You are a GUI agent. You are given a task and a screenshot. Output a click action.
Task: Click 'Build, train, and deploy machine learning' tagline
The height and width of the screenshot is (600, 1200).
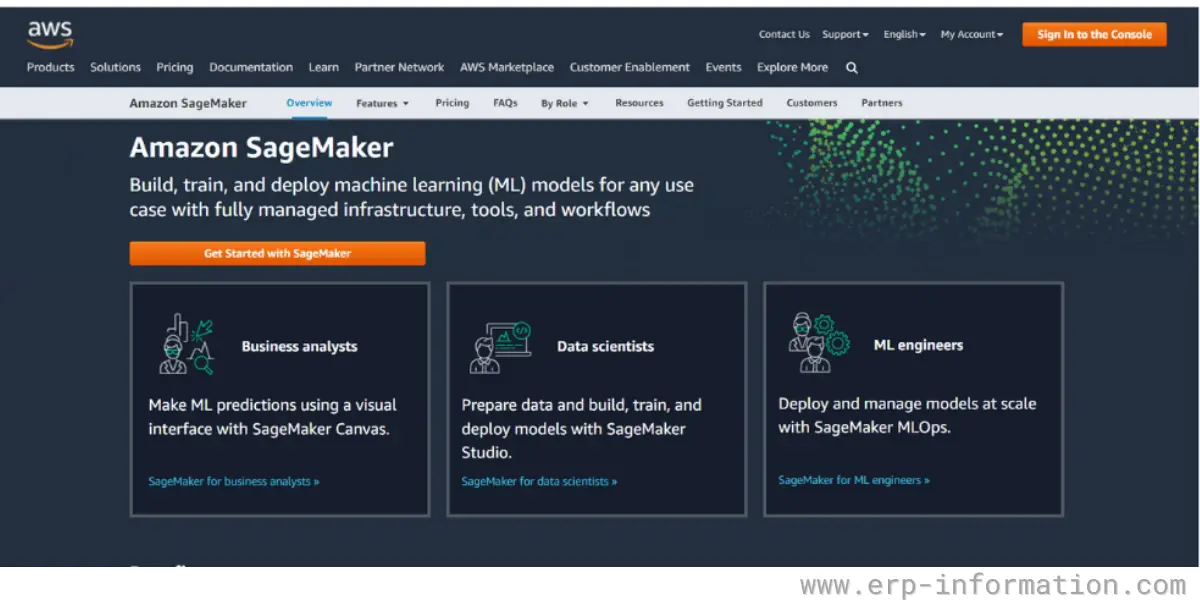click(411, 197)
